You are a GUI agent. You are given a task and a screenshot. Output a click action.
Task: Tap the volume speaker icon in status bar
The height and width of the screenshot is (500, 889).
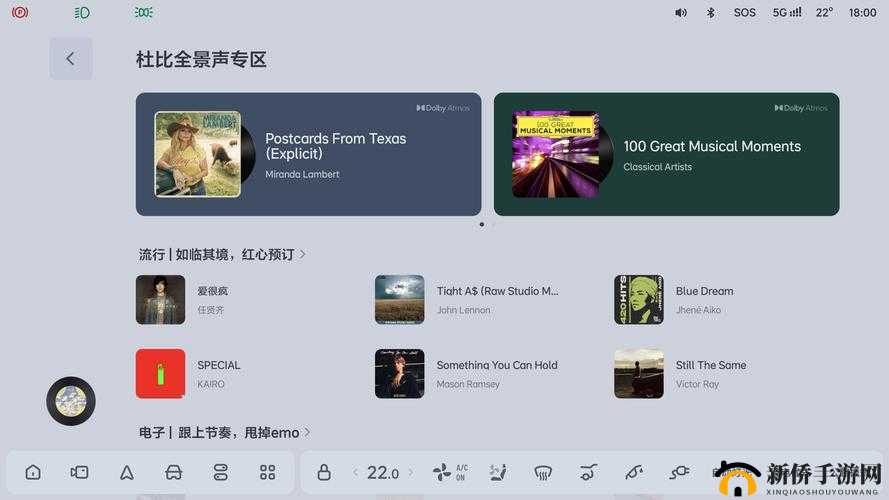pyautogui.click(x=681, y=12)
